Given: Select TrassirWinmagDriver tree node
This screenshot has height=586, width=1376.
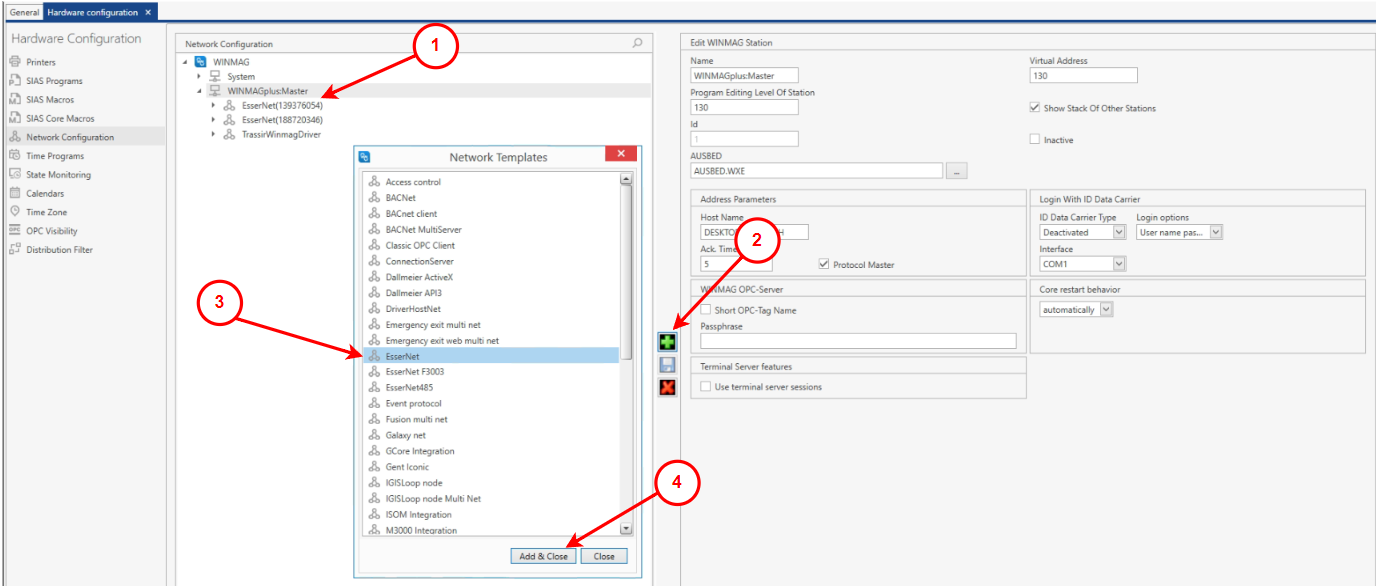Looking at the screenshot, I should (x=281, y=134).
